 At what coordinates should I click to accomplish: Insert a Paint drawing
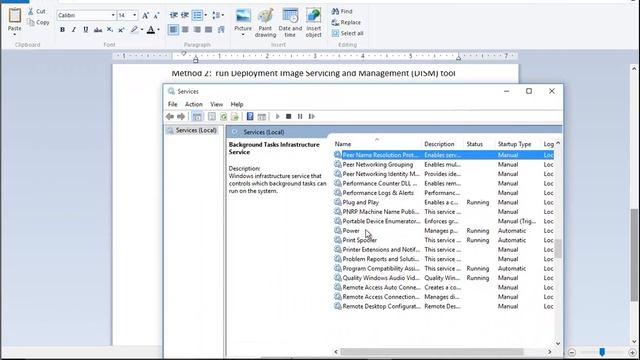click(265, 22)
